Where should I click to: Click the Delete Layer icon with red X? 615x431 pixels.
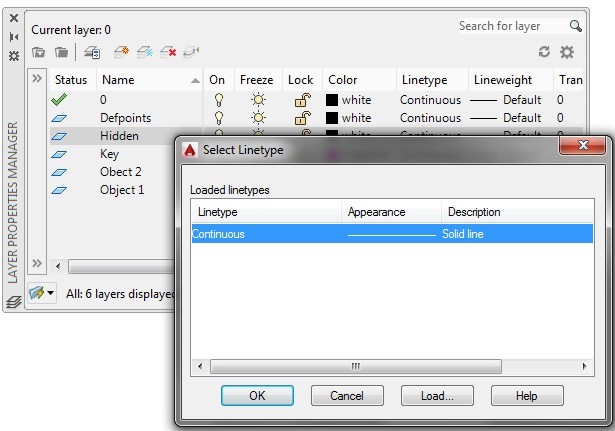click(168, 52)
